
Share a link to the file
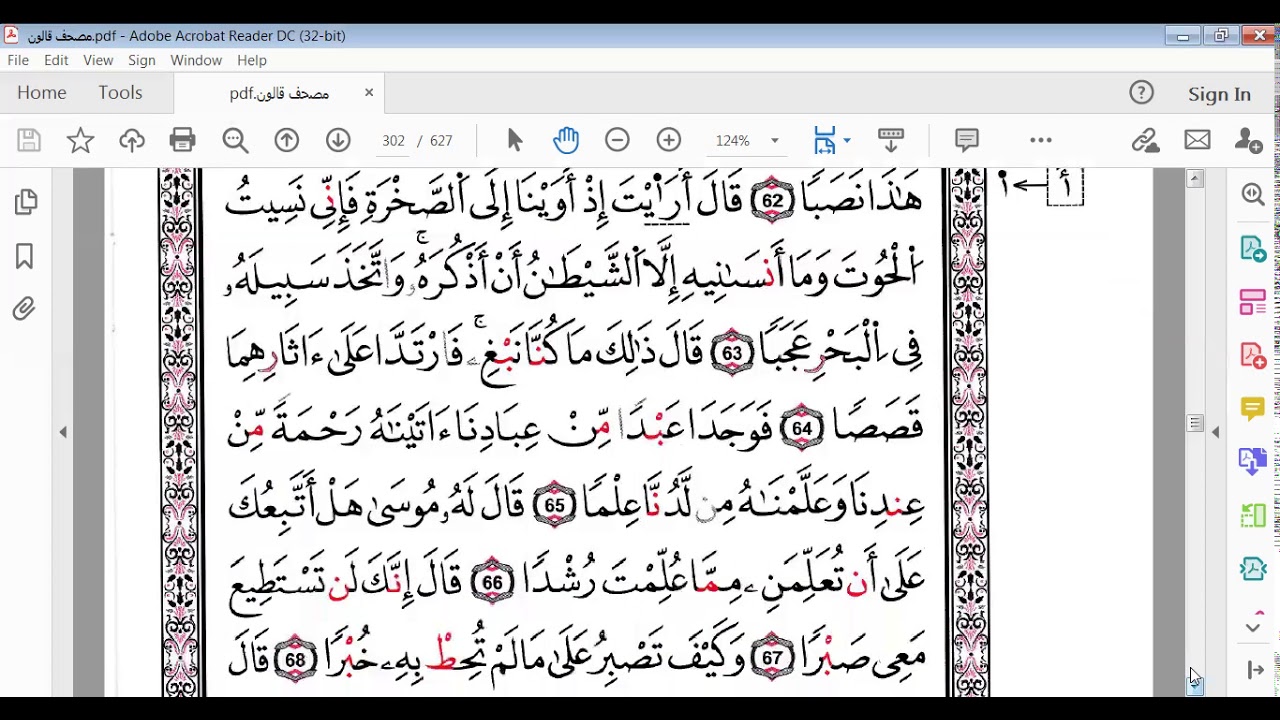1145,141
